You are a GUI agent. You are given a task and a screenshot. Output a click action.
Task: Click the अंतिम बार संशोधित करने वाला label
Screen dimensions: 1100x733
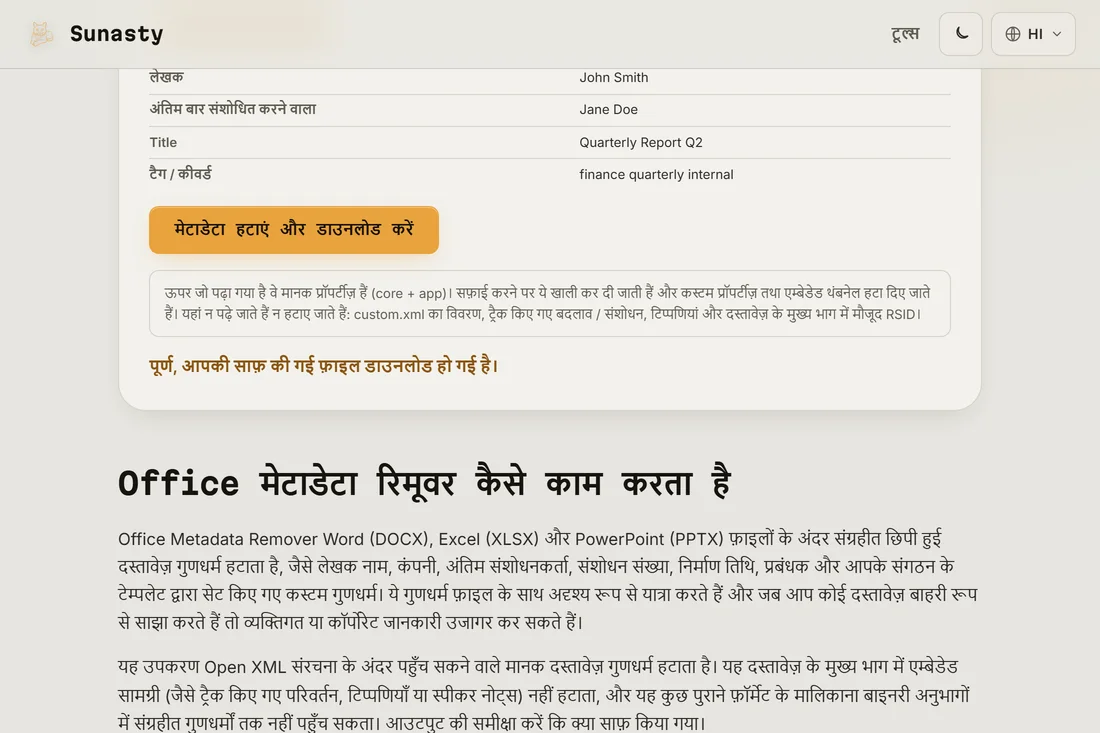232,109
